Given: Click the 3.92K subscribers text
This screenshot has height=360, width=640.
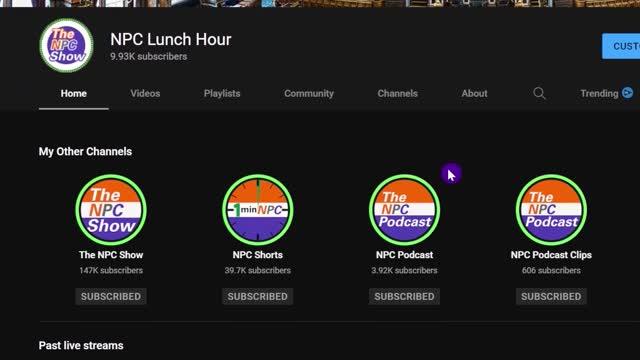Looking at the screenshot, I should [404, 270].
